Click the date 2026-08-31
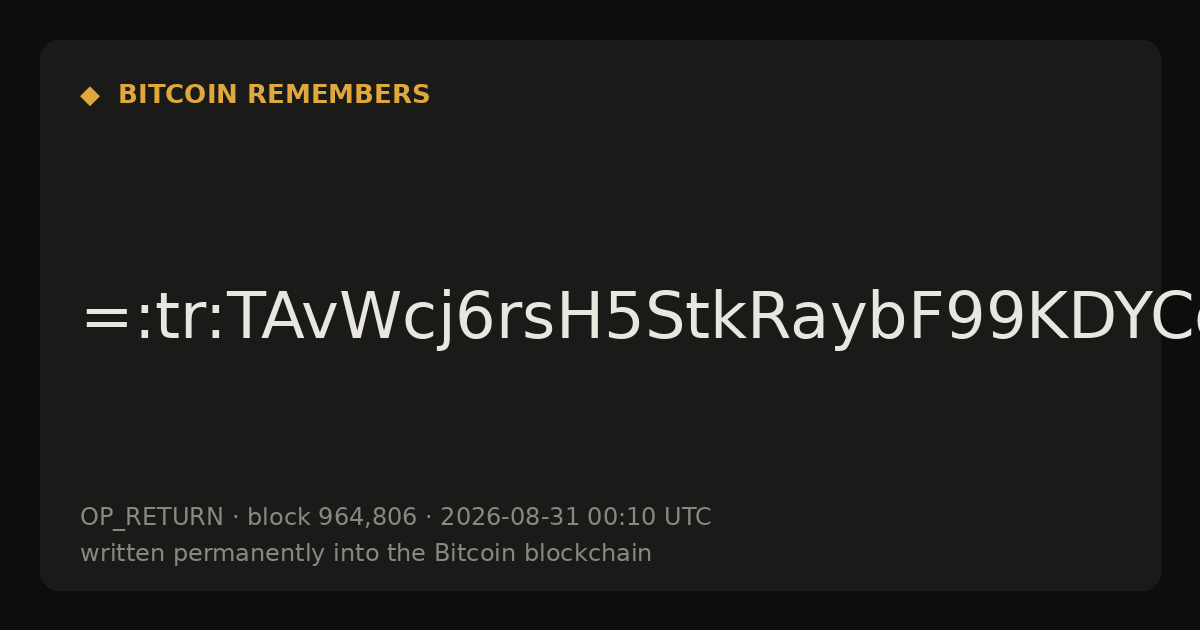 coord(510,517)
